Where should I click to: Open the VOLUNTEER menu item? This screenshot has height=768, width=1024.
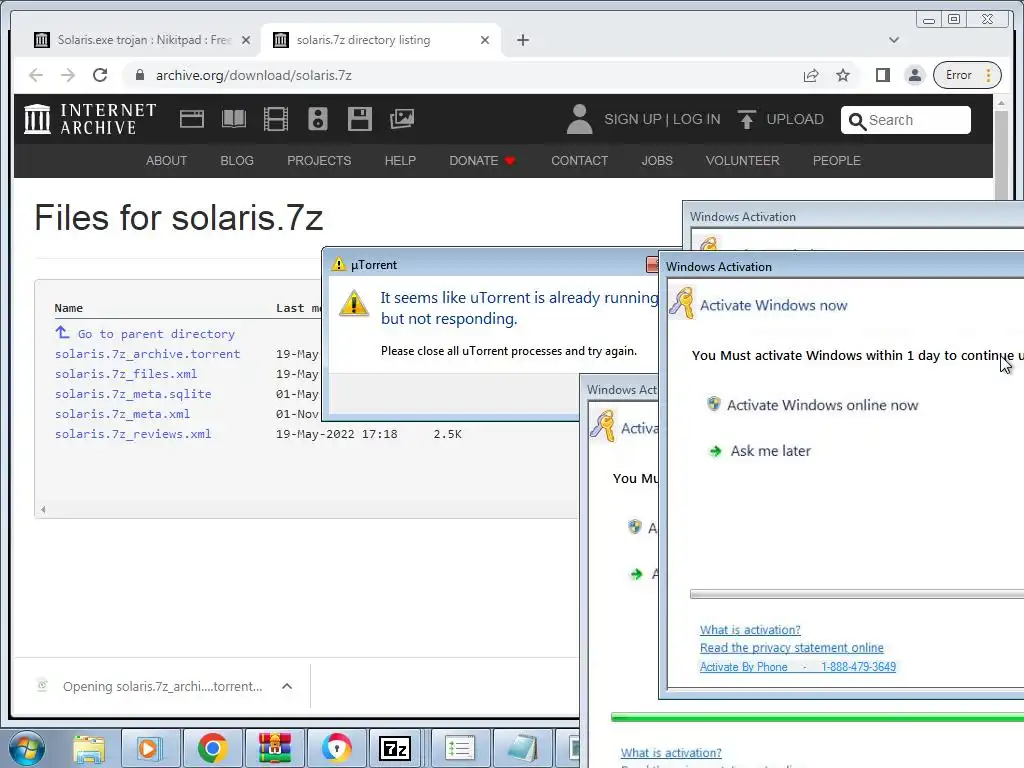(x=743, y=161)
